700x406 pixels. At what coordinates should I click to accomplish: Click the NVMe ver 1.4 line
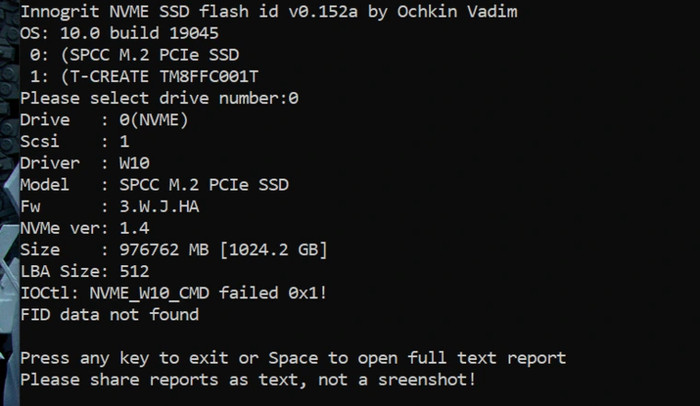[x=82, y=228]
